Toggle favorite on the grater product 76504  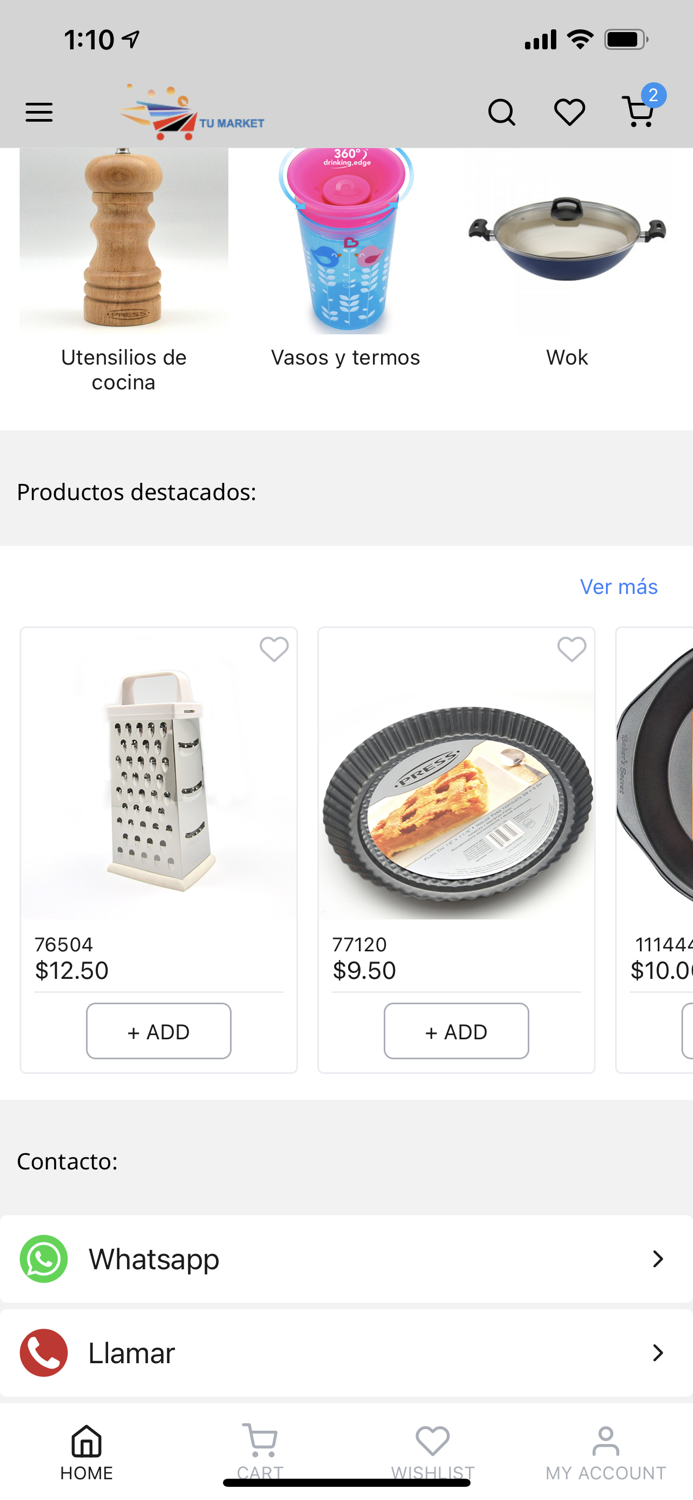pyautogui.click(x=274, y=649)
